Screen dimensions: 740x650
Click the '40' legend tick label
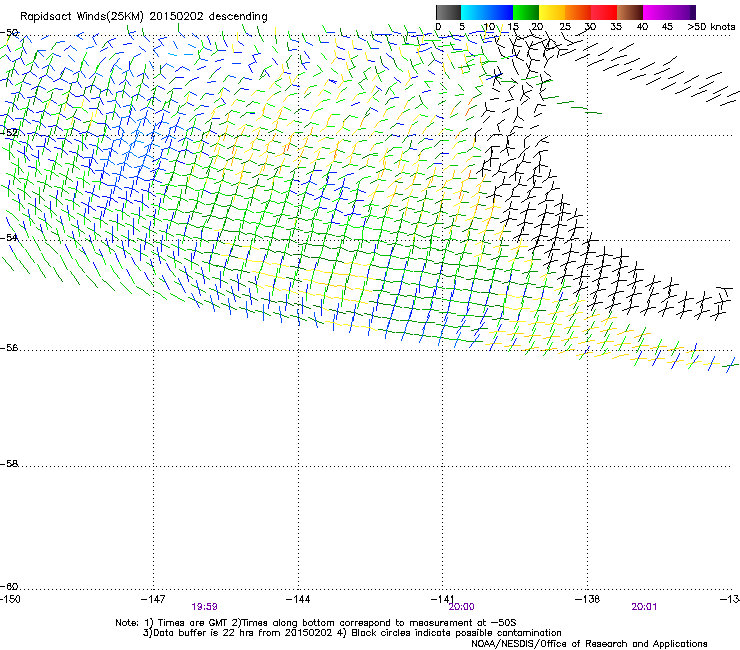tap(642, 27)
